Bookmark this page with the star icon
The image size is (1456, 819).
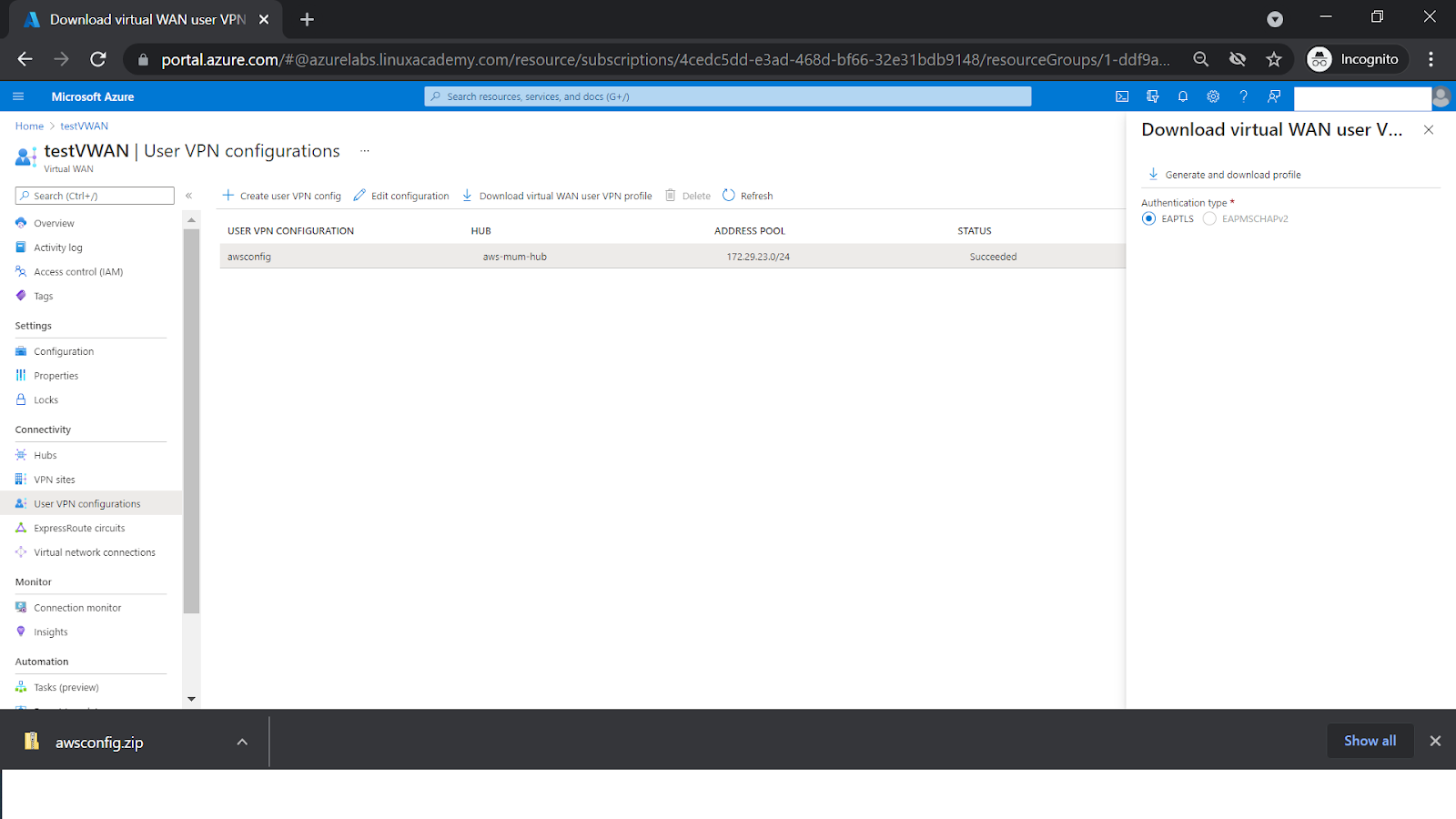1274,59
